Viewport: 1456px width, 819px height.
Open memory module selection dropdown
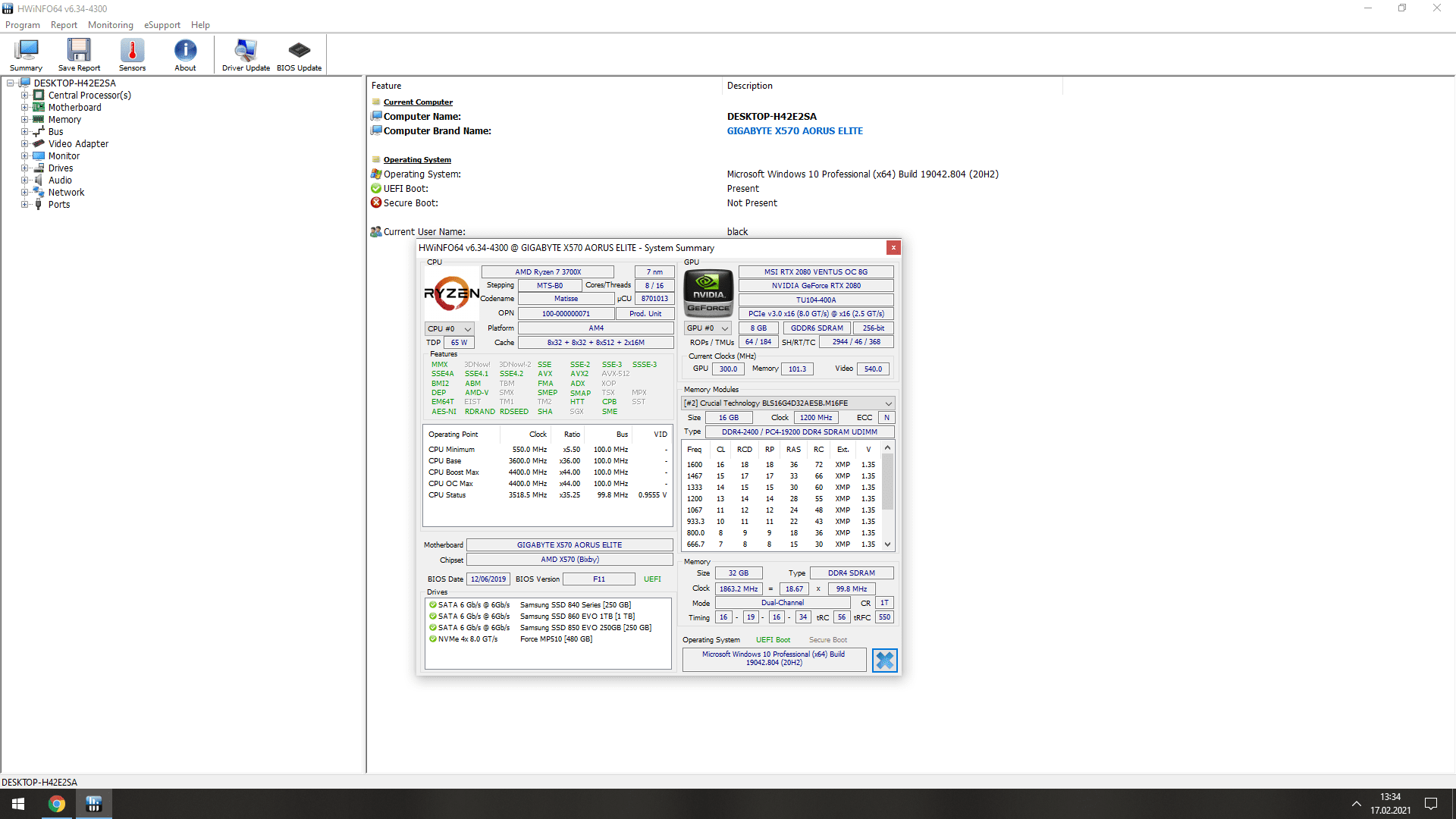click(788, 403)
